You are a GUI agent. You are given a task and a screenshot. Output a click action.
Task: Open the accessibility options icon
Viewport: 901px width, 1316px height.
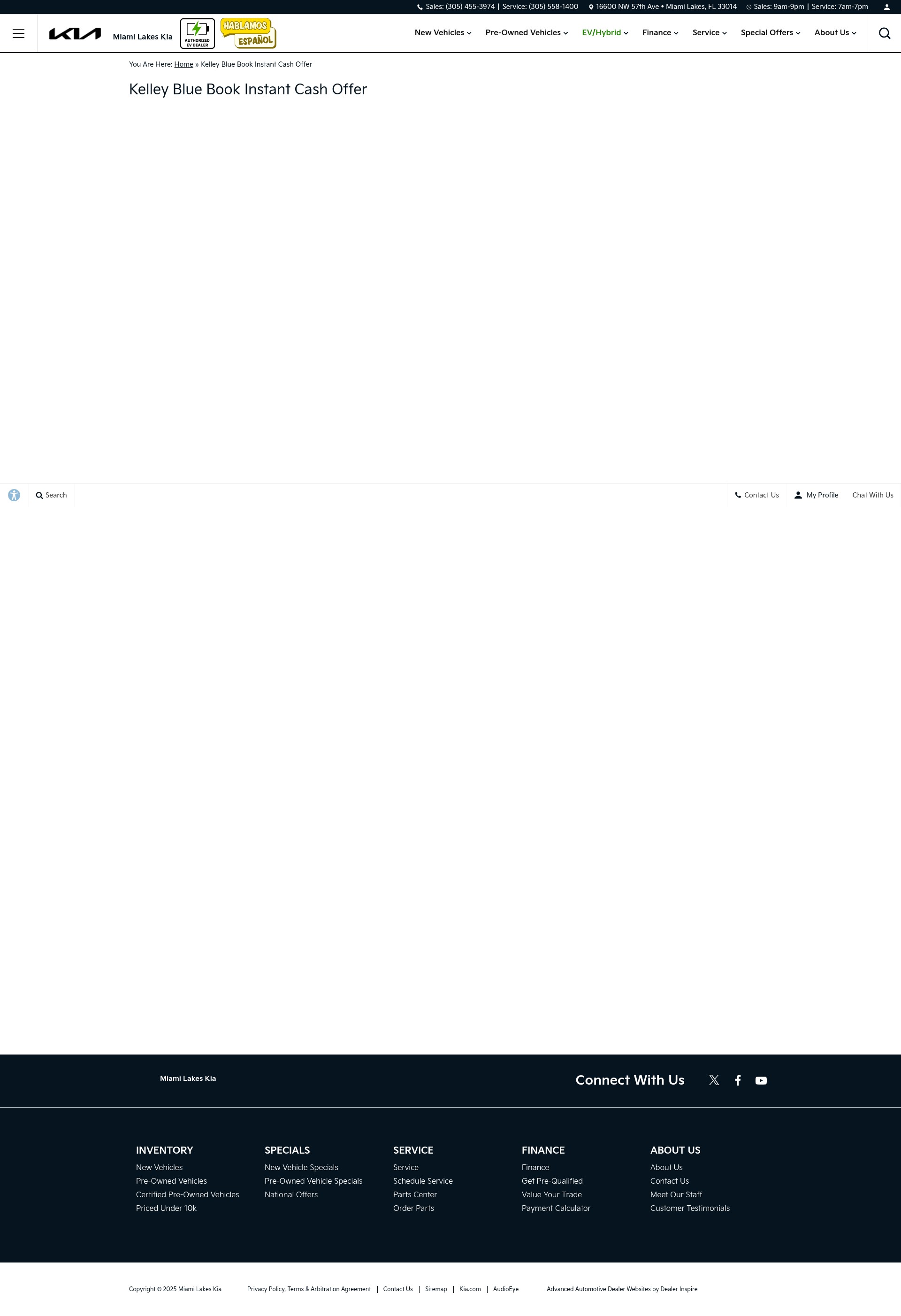14,495
